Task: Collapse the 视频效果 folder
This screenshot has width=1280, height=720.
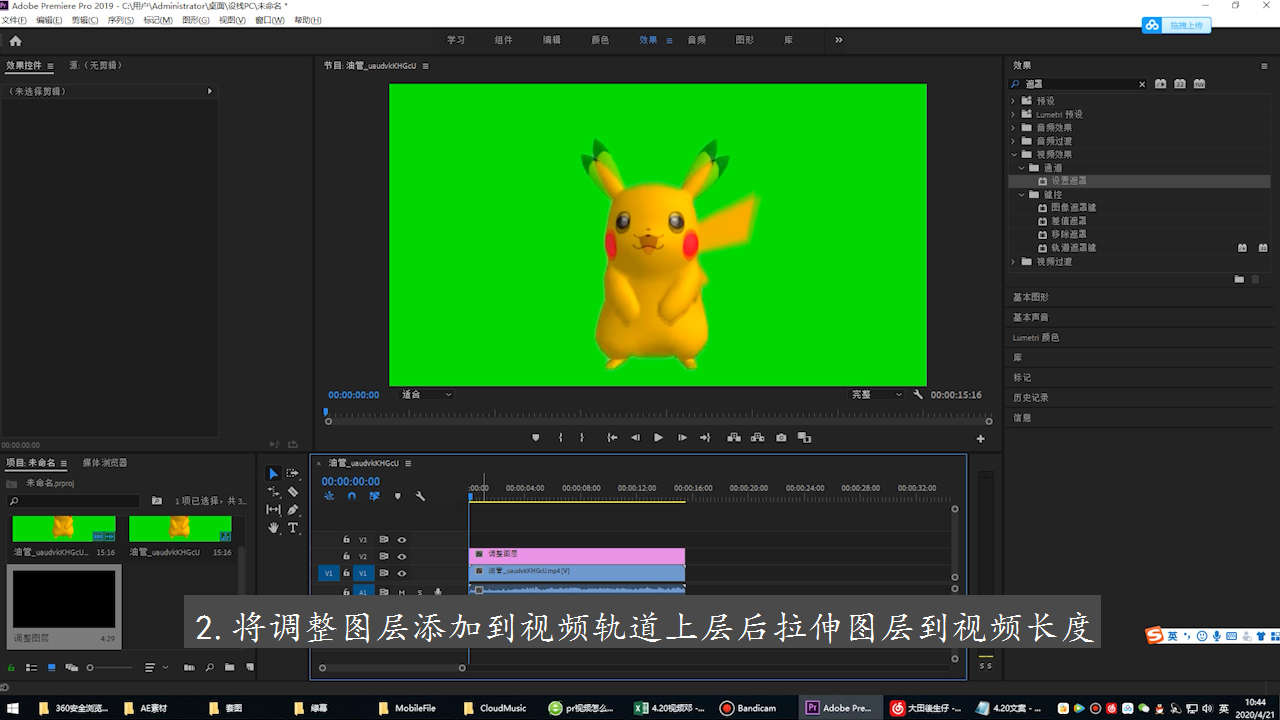Action: tap(1013, 154)
